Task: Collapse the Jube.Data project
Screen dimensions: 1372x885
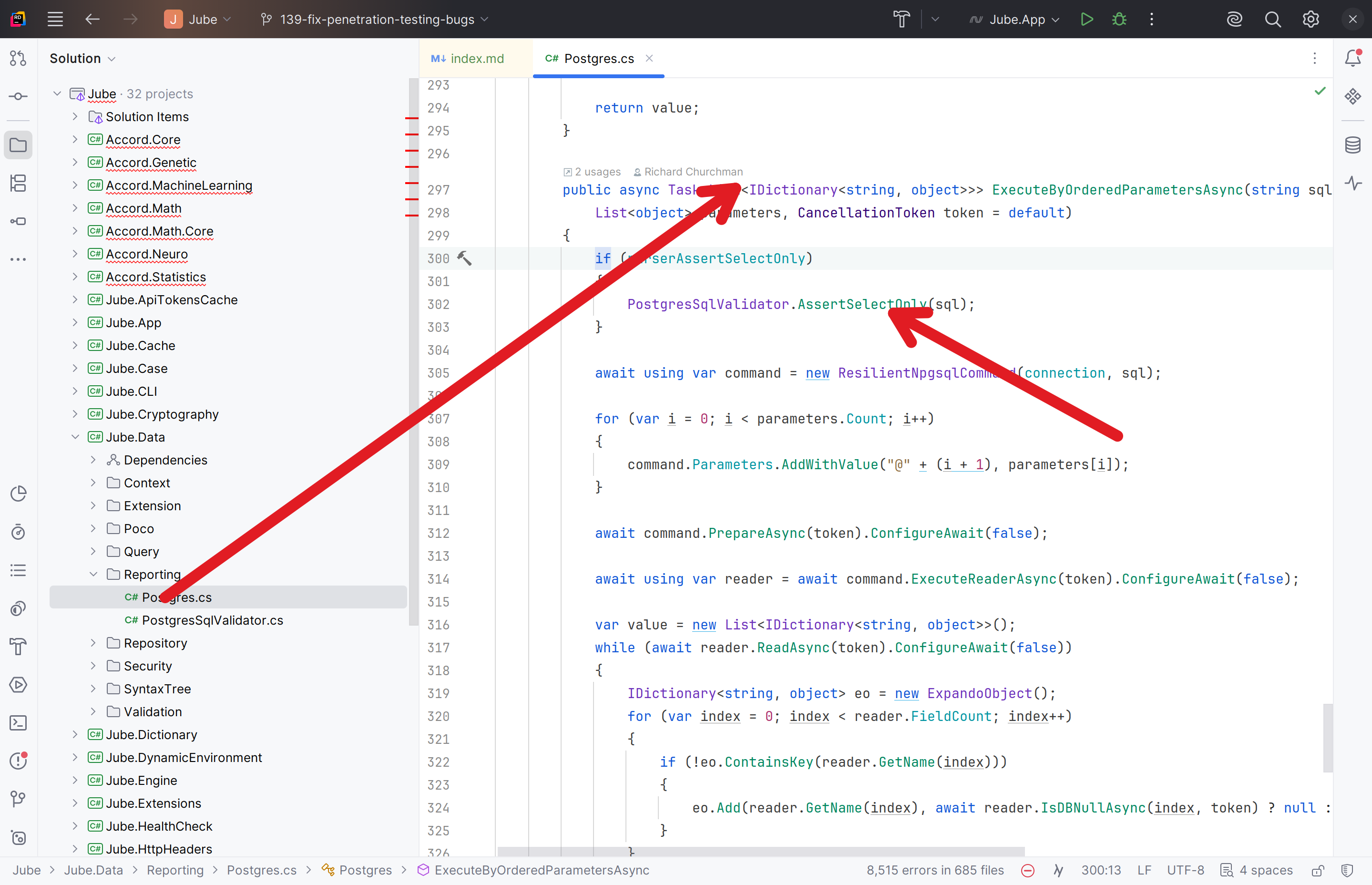Action: [75, 437]
